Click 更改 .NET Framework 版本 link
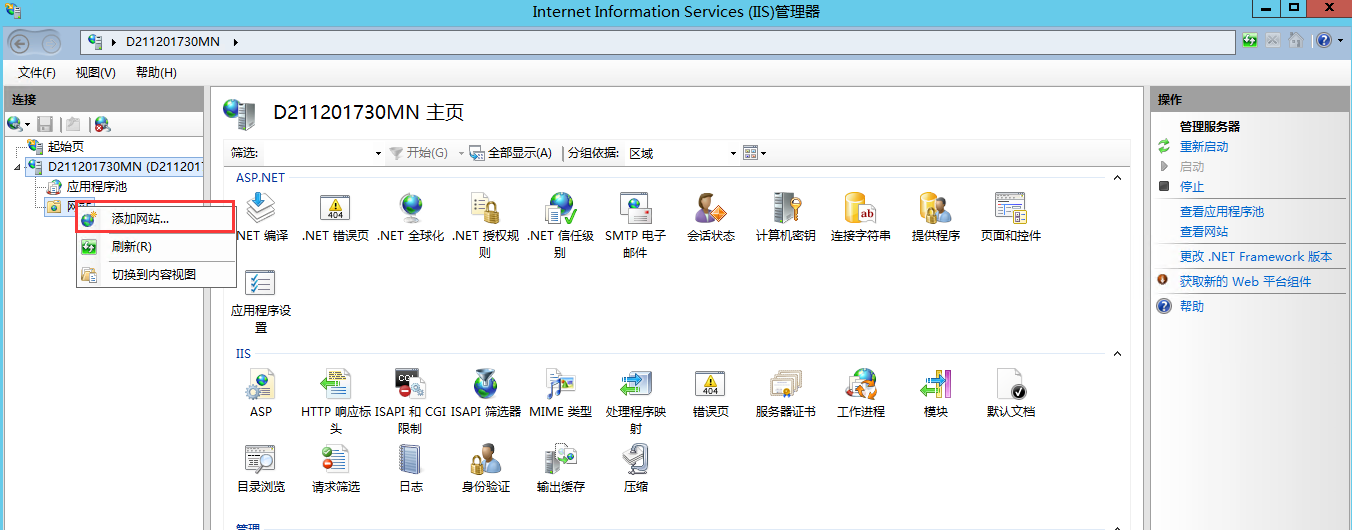 [x=1256, y=257]
